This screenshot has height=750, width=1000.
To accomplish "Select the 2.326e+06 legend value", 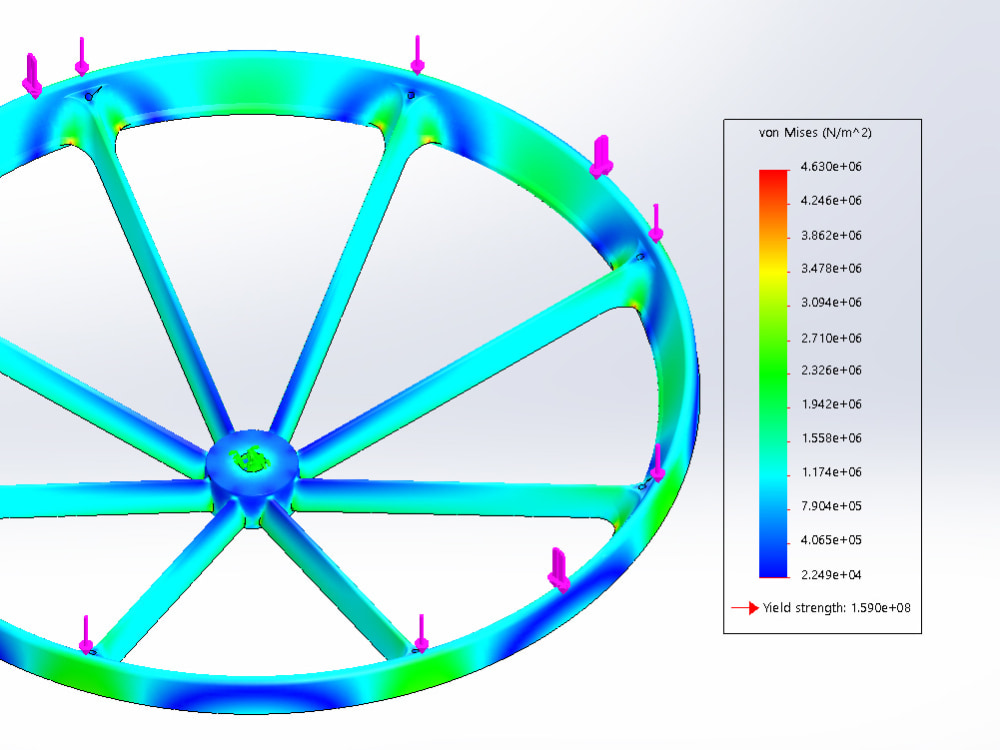I will click(831, 370).
